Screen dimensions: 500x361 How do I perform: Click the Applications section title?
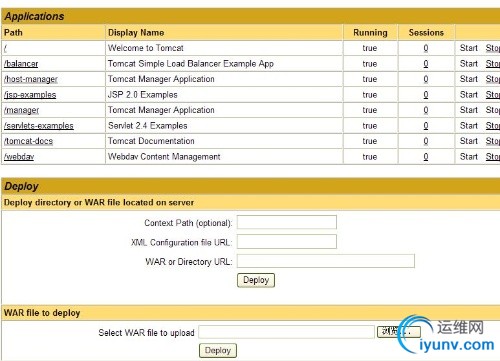34,16
